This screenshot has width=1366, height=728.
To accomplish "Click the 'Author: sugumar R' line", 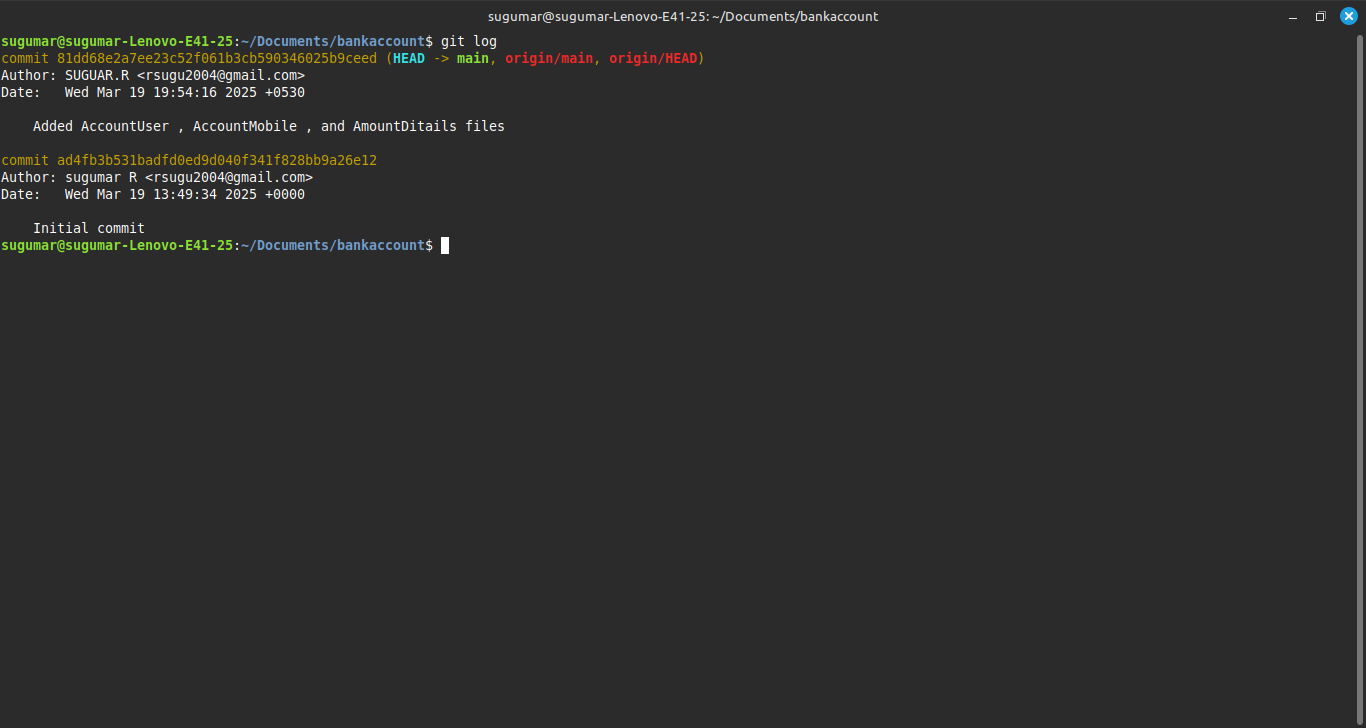I will tap(157, 177).
